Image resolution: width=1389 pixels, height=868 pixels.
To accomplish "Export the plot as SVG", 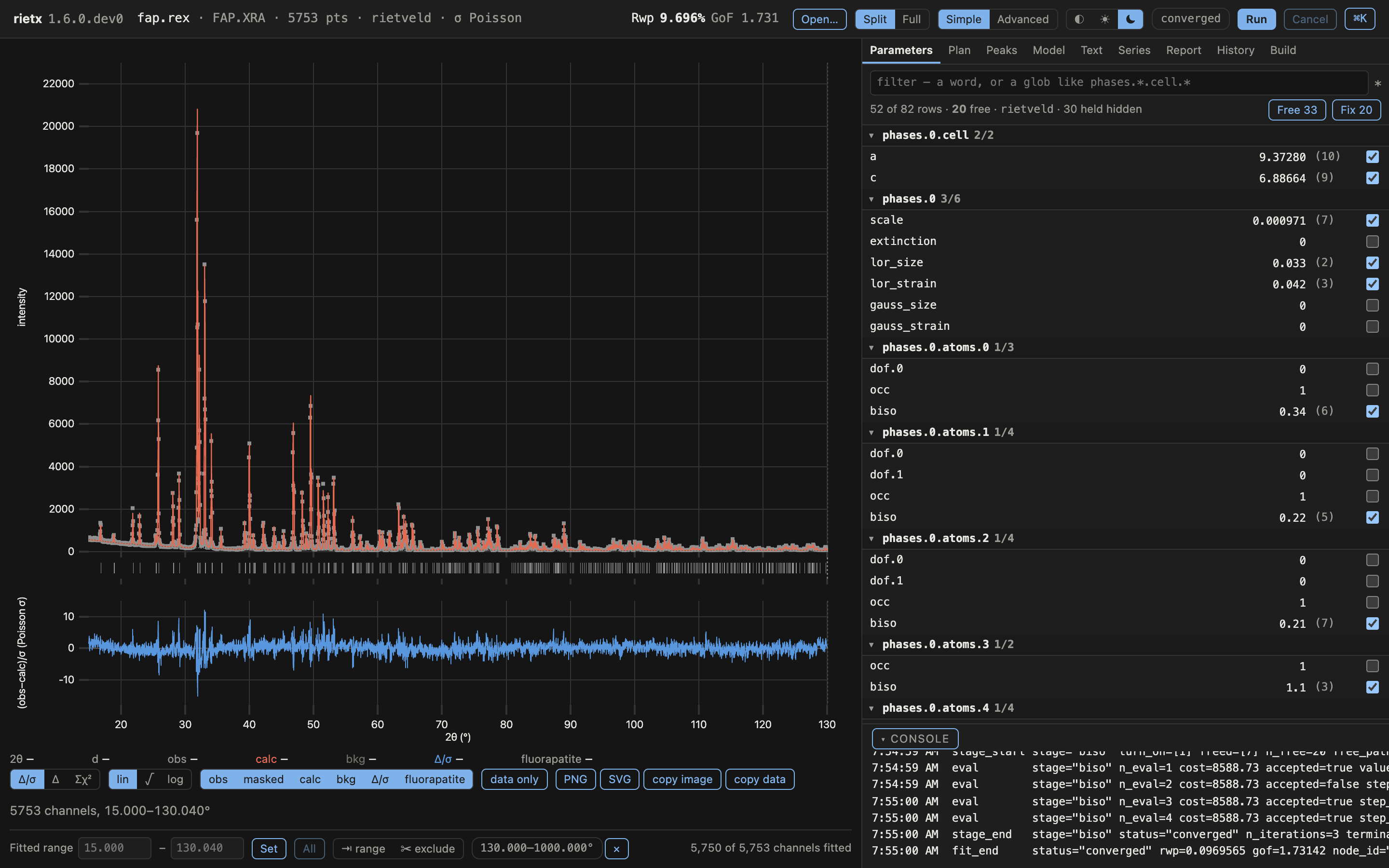I will [619, 779].
